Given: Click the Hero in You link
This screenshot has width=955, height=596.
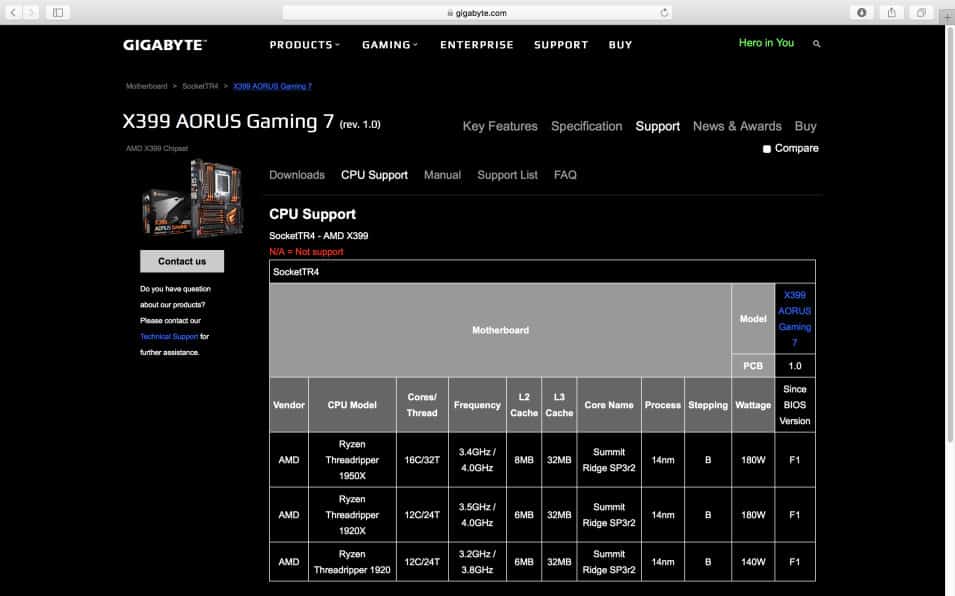Looking at the screenshot, I should [766, 43].
